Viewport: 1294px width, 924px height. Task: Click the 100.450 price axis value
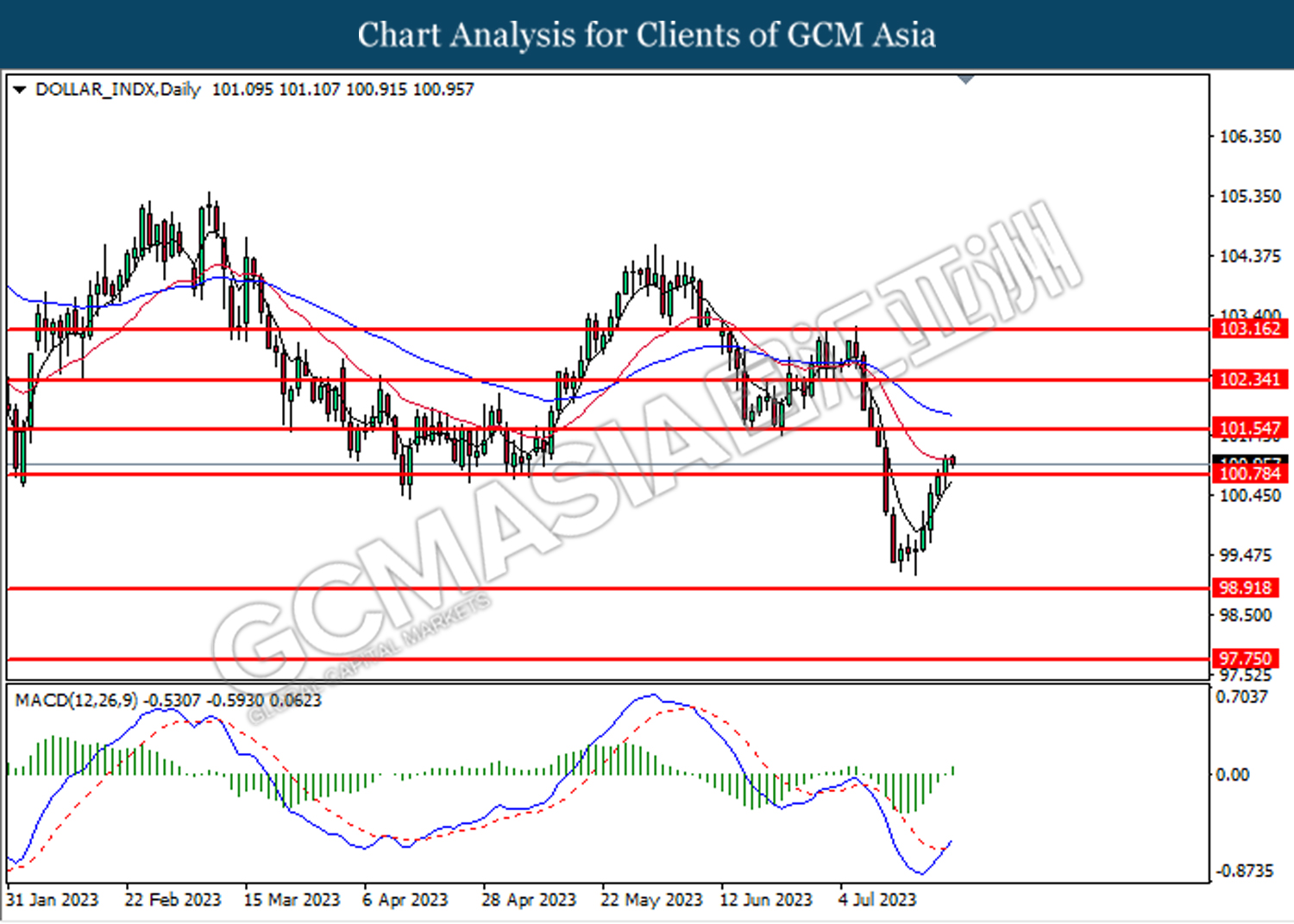point(1249,495)
